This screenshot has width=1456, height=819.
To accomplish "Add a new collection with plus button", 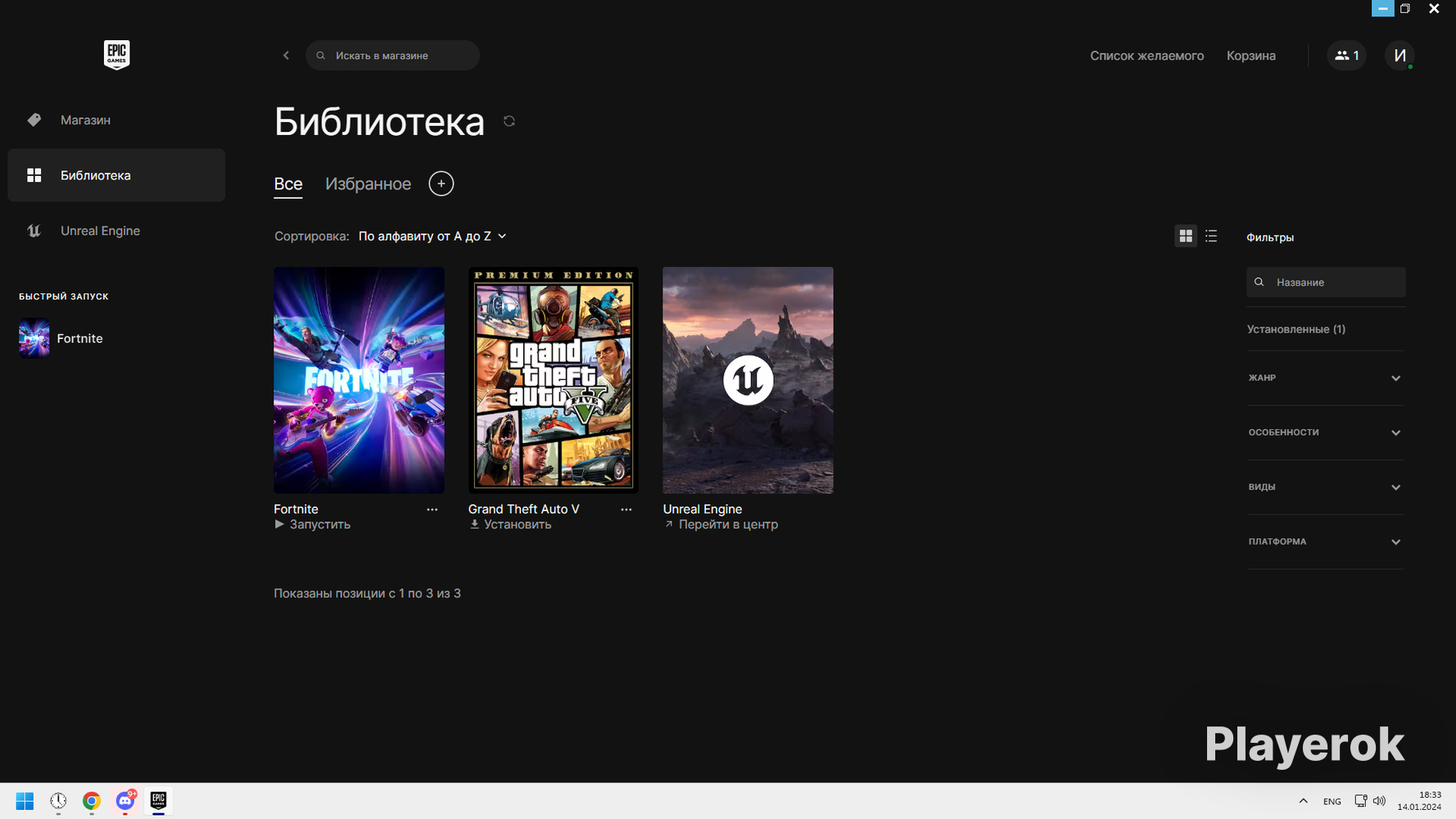I will (x=441, y=183).
